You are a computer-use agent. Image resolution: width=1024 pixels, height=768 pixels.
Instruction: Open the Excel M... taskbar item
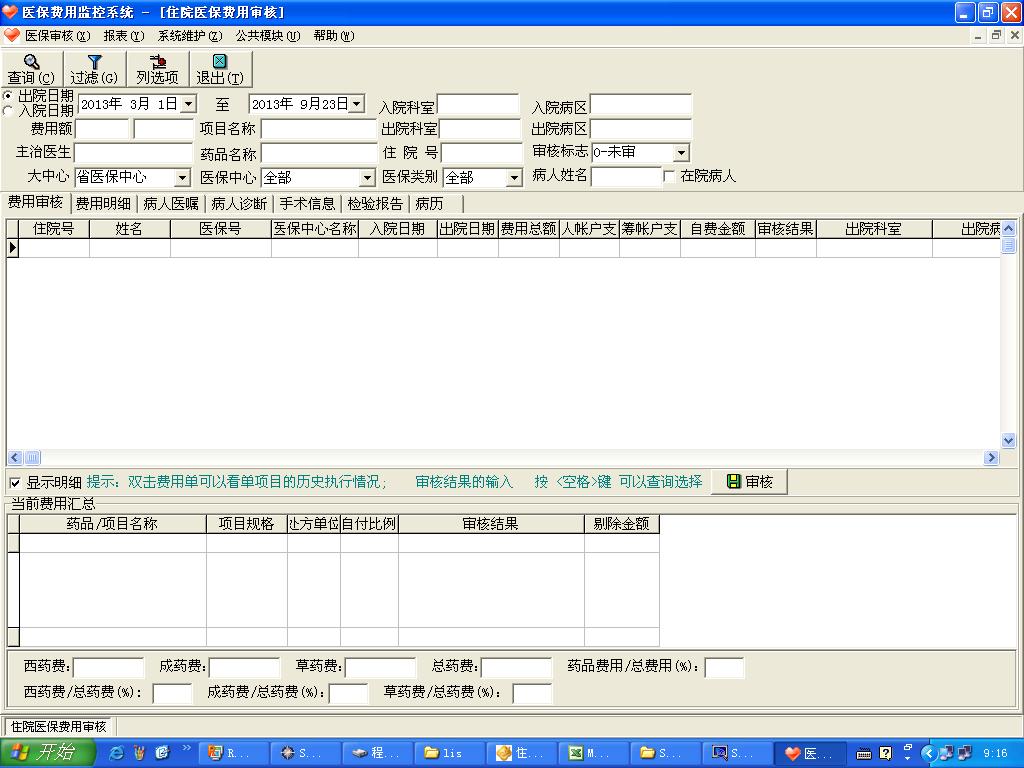[594, 753]
